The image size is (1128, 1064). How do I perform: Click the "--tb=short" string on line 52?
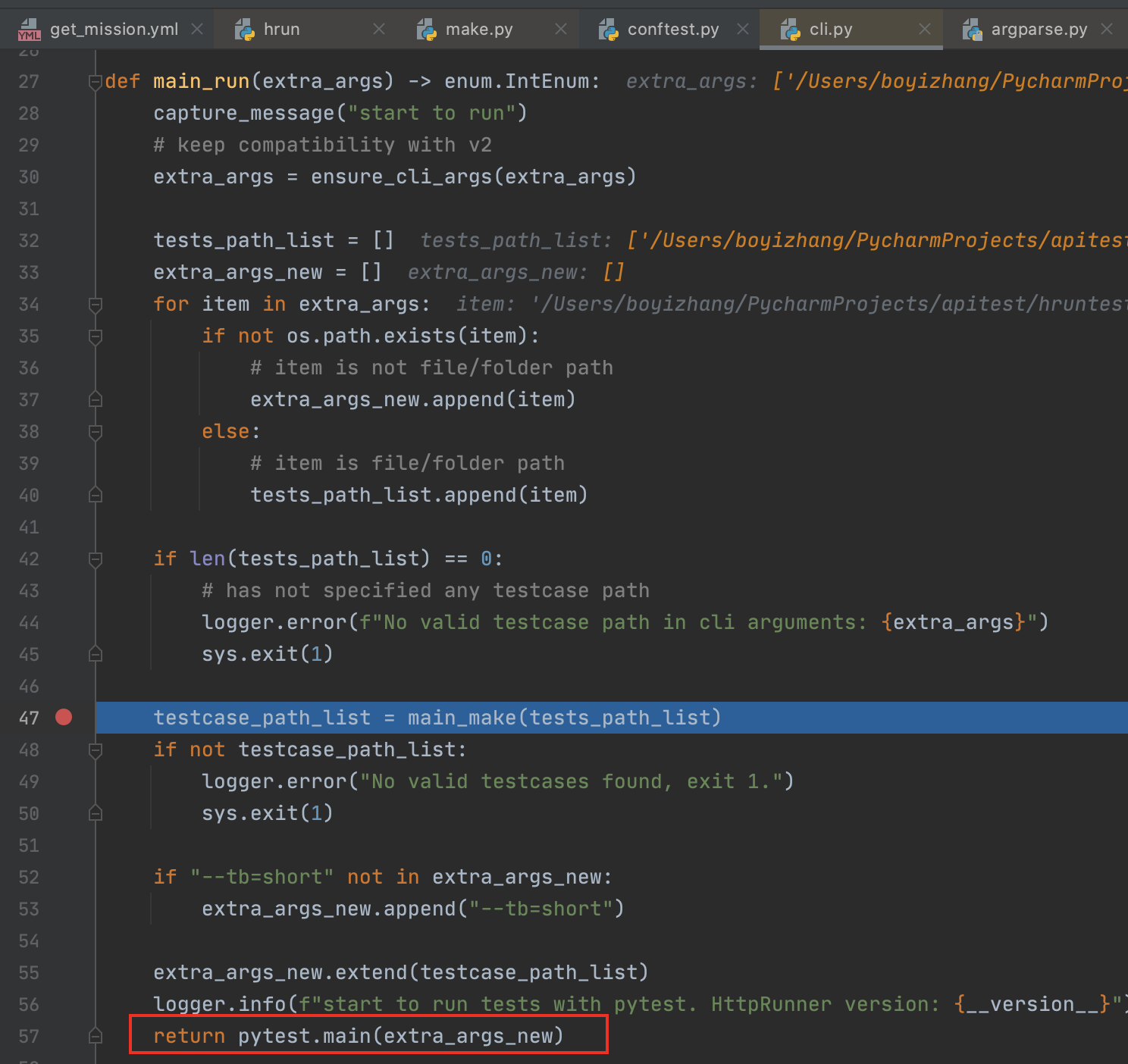pos(262,877)
